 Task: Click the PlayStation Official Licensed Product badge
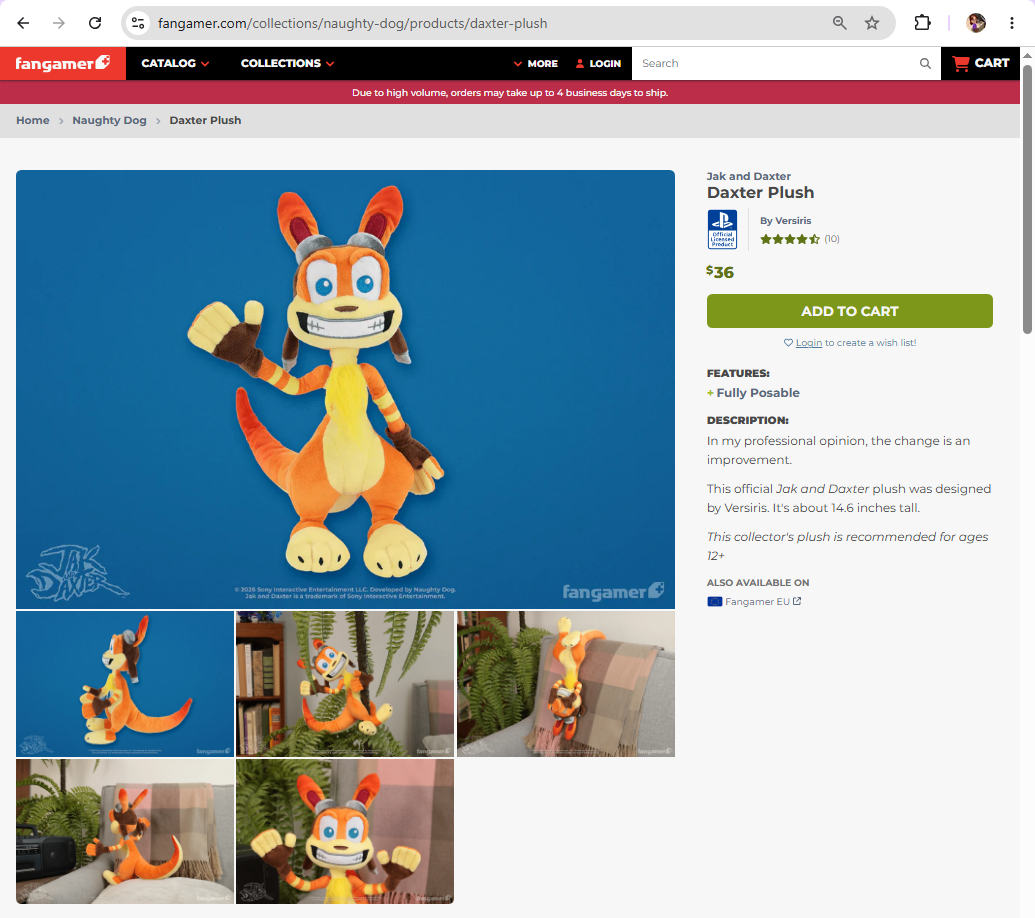pyautogui.click(x=722, y=229)
